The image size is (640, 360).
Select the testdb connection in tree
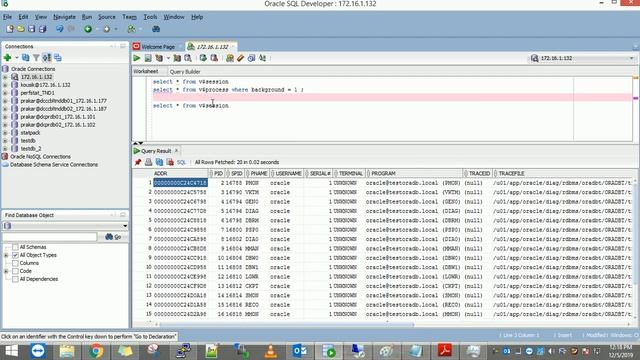click(28, 140)
